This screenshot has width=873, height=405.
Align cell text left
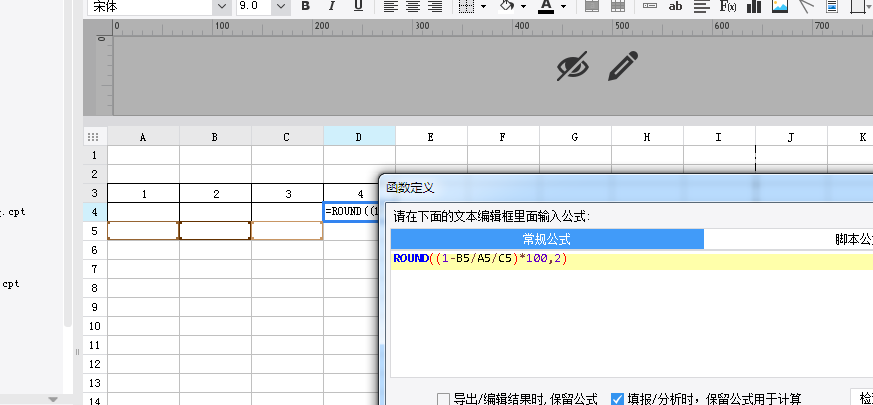(391, 6)
